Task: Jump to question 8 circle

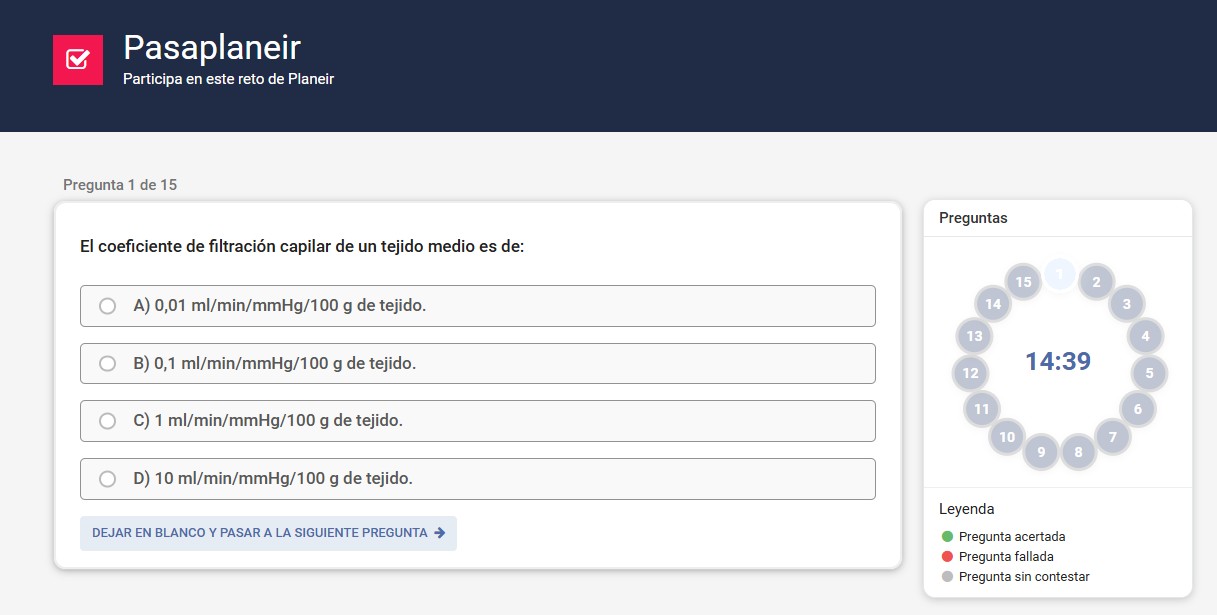Action: [1078, 452]
